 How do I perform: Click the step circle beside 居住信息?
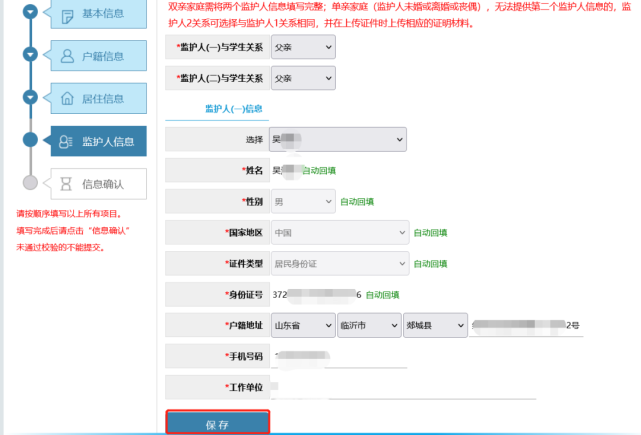[x=30, y=97]
